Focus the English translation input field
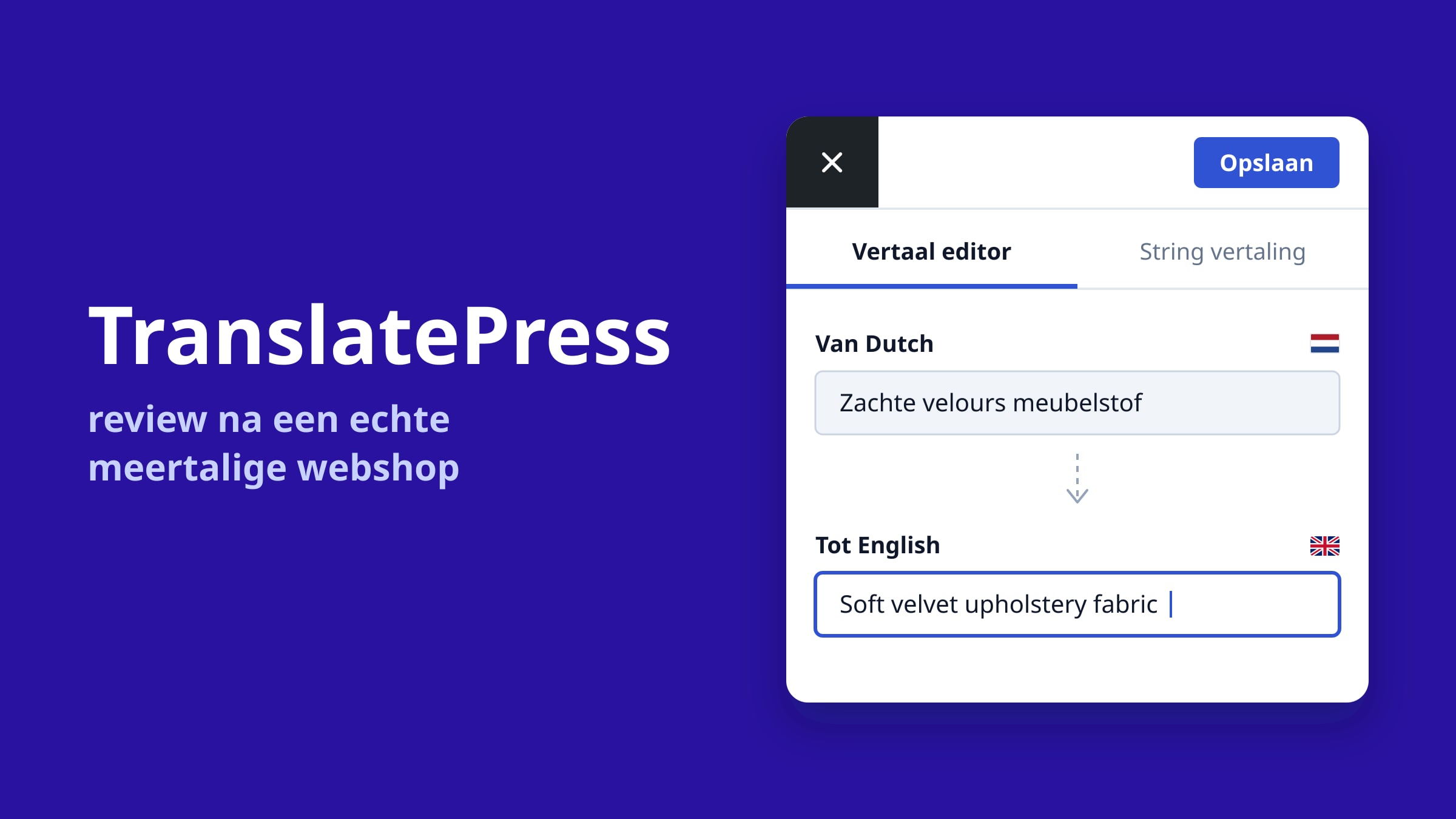Image resolution: width=1456 pixels, height=819 pixels. 1077,604
